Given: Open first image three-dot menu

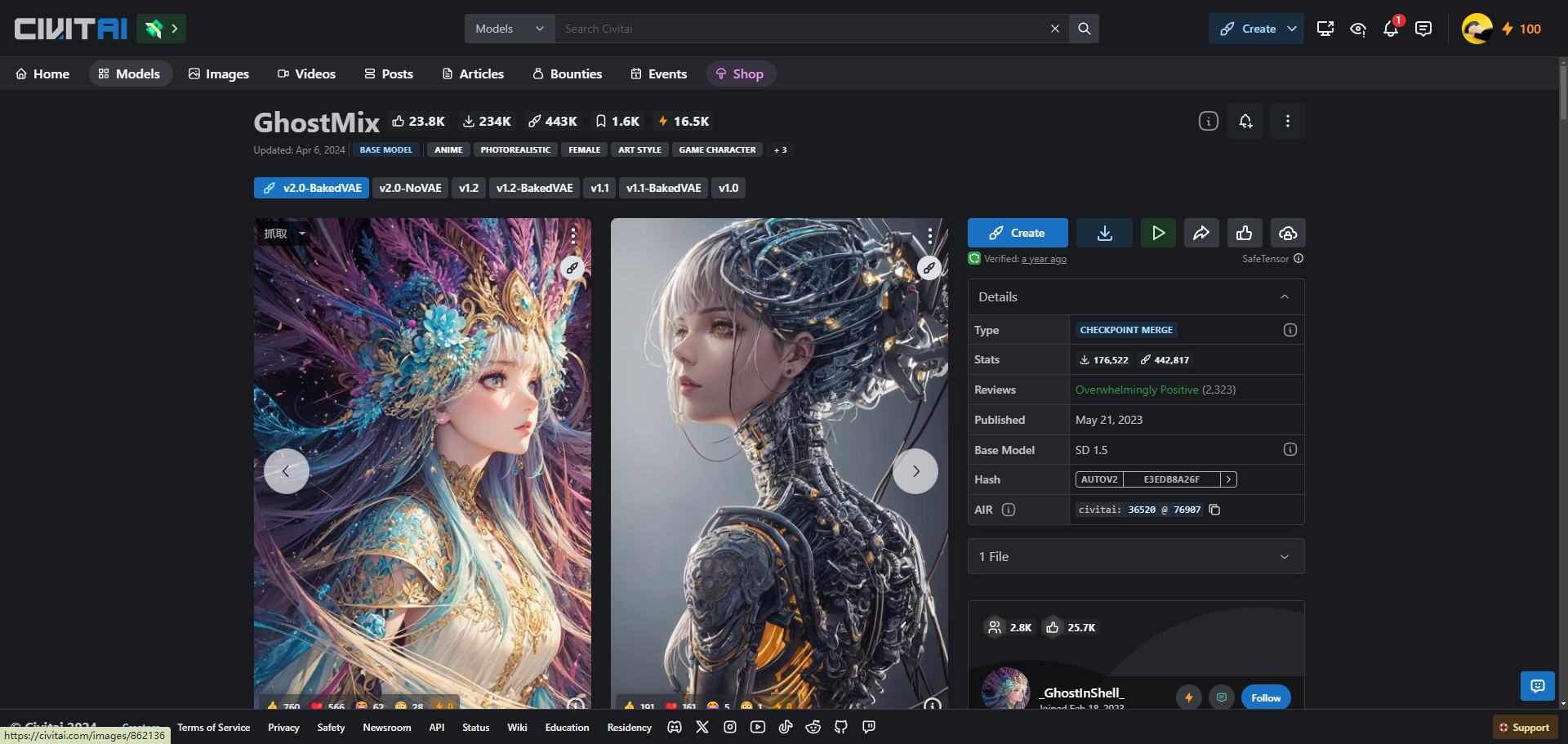Looking at the screenshot, I should (x=574, y=236).
